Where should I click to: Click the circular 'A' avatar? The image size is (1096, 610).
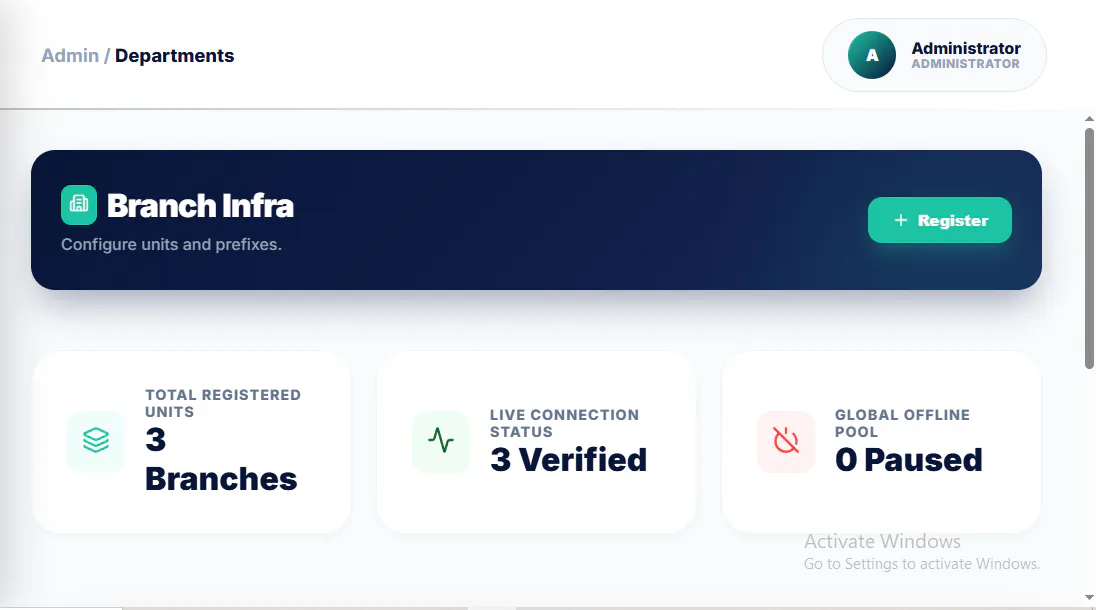point(872,55)
